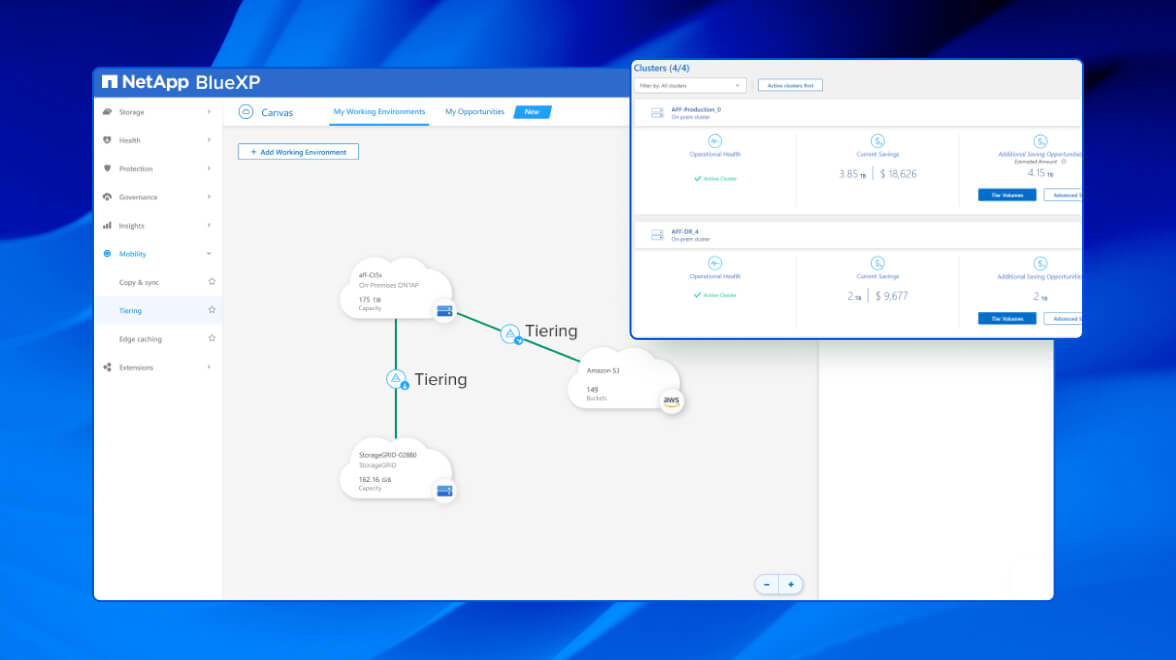This screenshot has width=1176, height=660.
Task: Collapse the Mobility section chevron
Action: click(x=209, y=253)
